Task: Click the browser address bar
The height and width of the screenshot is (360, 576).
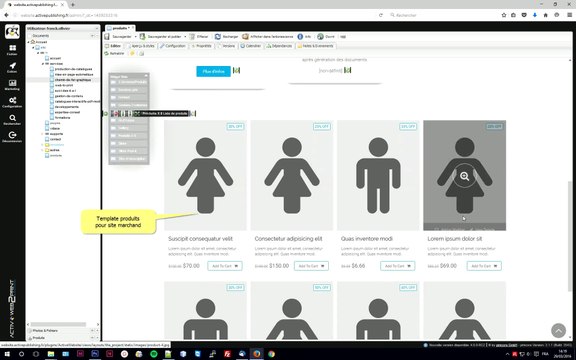Action: click(x=197, y=15)
